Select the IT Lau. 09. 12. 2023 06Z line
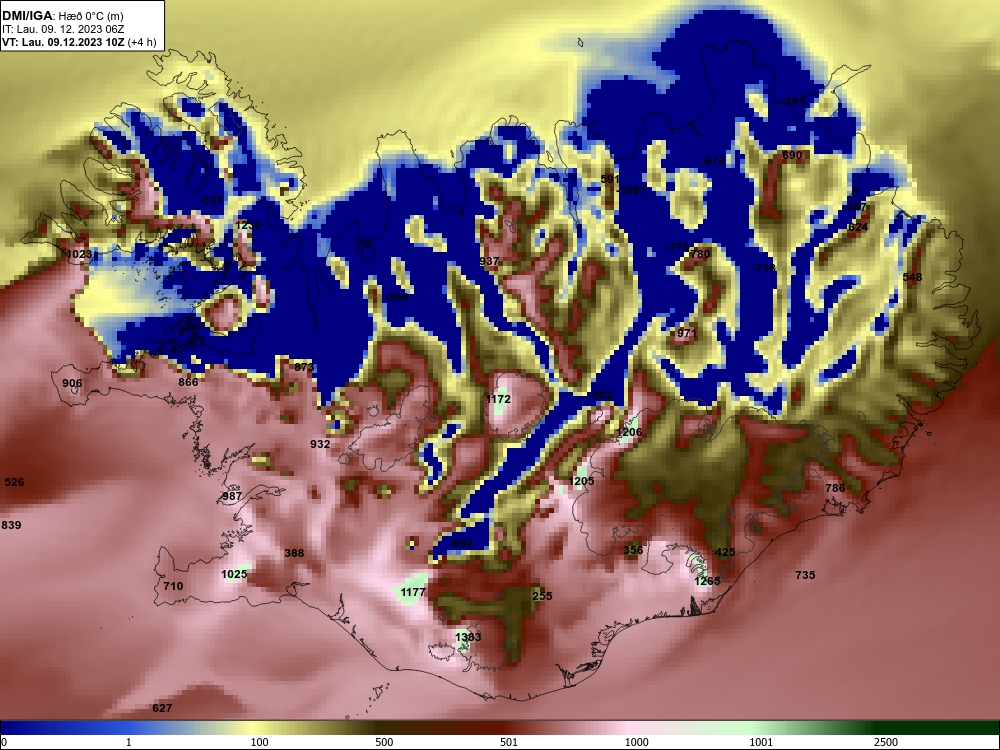The image size is (1000, 750). click(63, 29)
